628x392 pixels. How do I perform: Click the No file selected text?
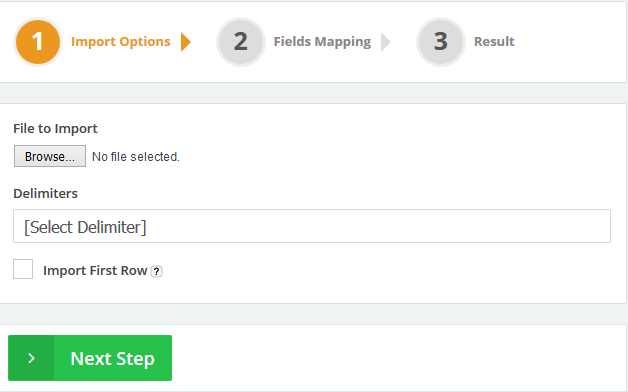(x=136, y=157)
